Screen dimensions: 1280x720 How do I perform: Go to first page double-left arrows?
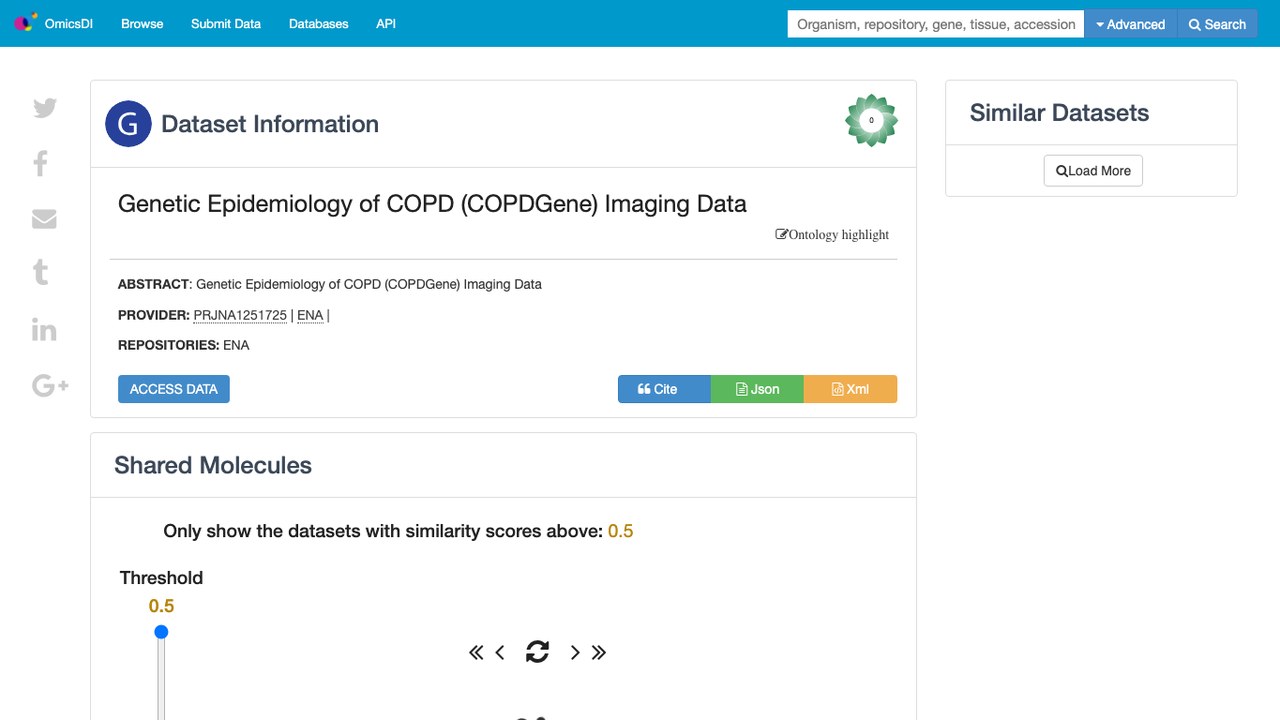point(476,653)
